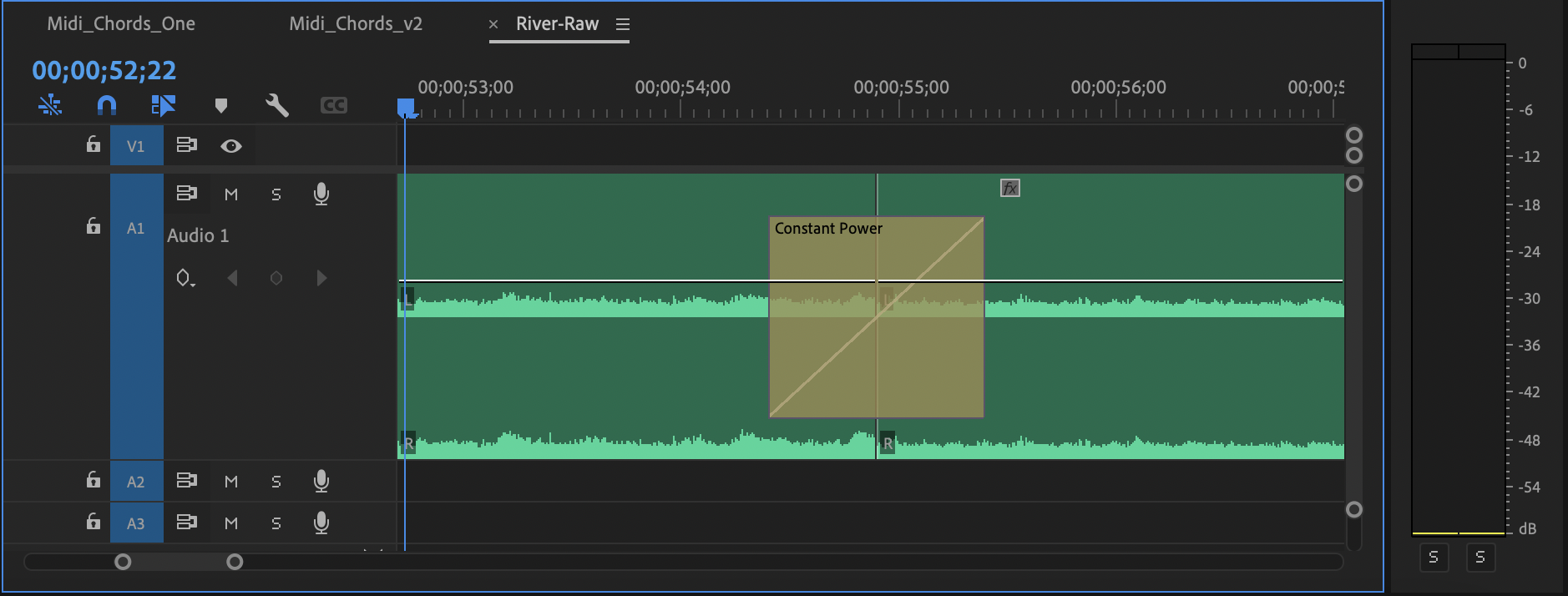
Task: Click Audio 1 track name label
Action: (198, 235)
